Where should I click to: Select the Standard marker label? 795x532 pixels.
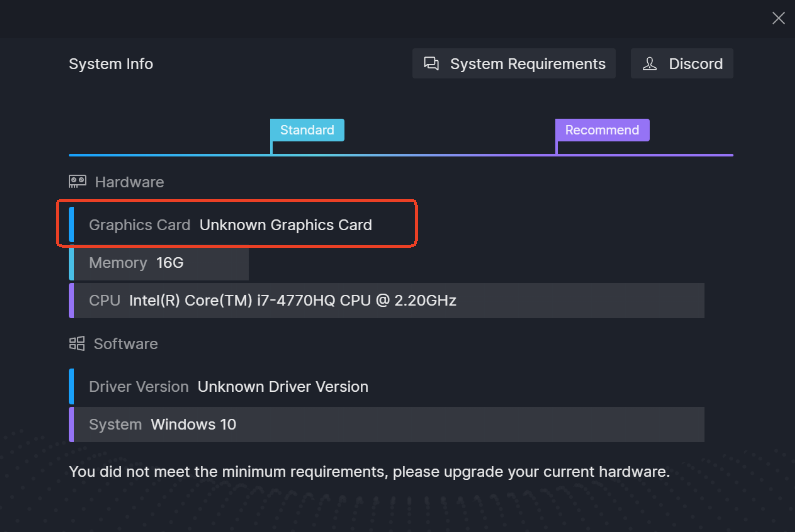pyautogui.click(x=307, y=130)
